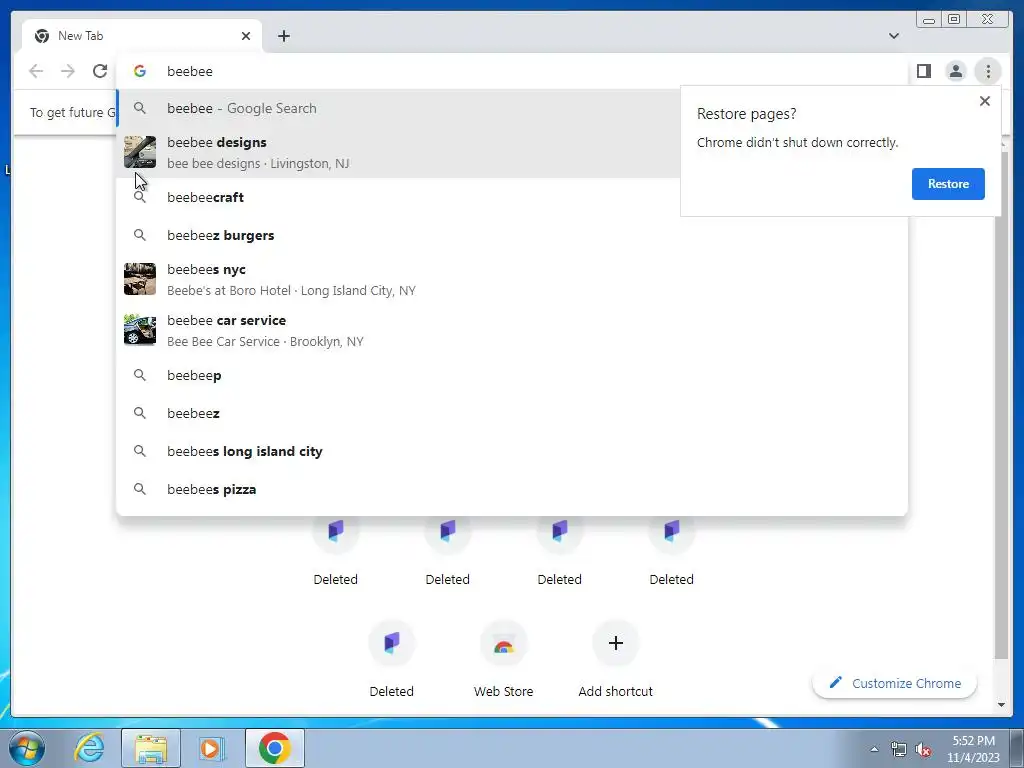1024x768 pixels.
Task: Click the Google logo in address bar
Action: click(x=140, y=71)
